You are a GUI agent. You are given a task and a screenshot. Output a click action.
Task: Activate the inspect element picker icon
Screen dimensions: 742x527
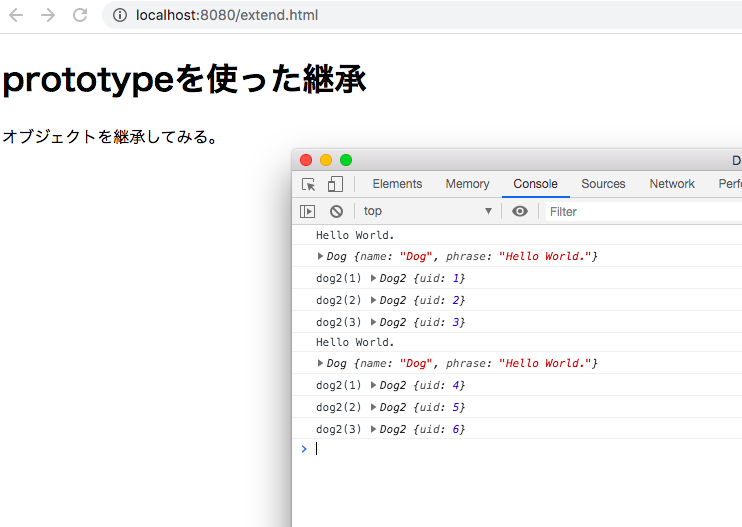tap(309, 184)
